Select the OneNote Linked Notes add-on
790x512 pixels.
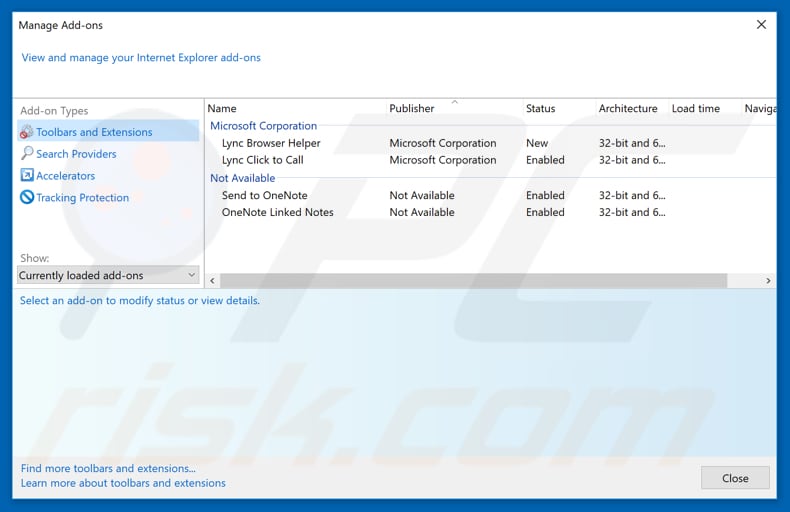278,212
